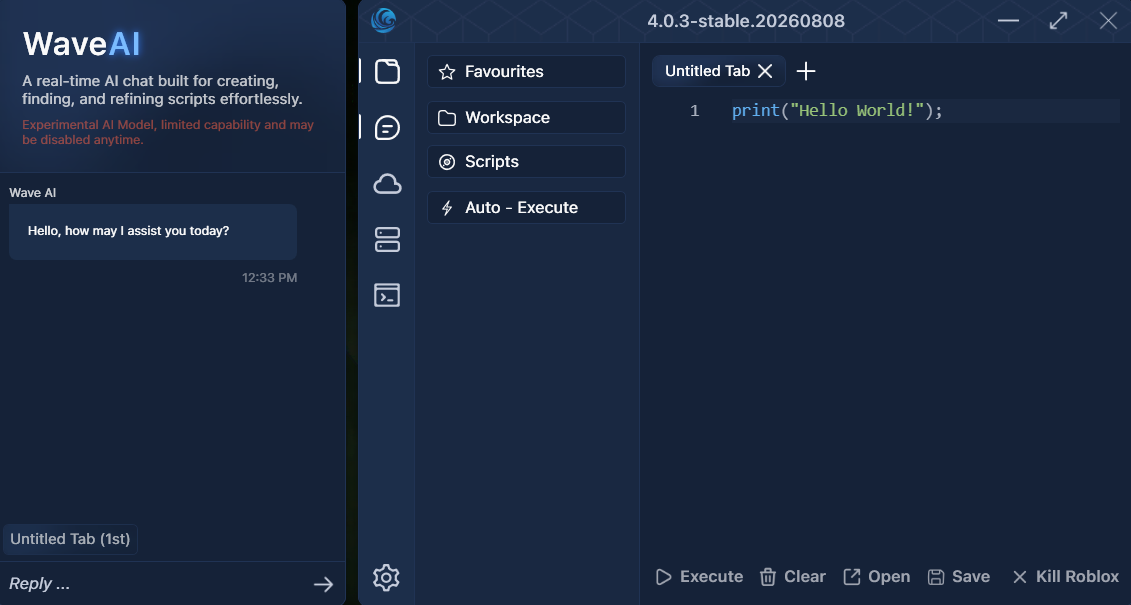The height and width of the screenshot is (605, 1131).
Task: Open a script file
Action: coord(876,577)
